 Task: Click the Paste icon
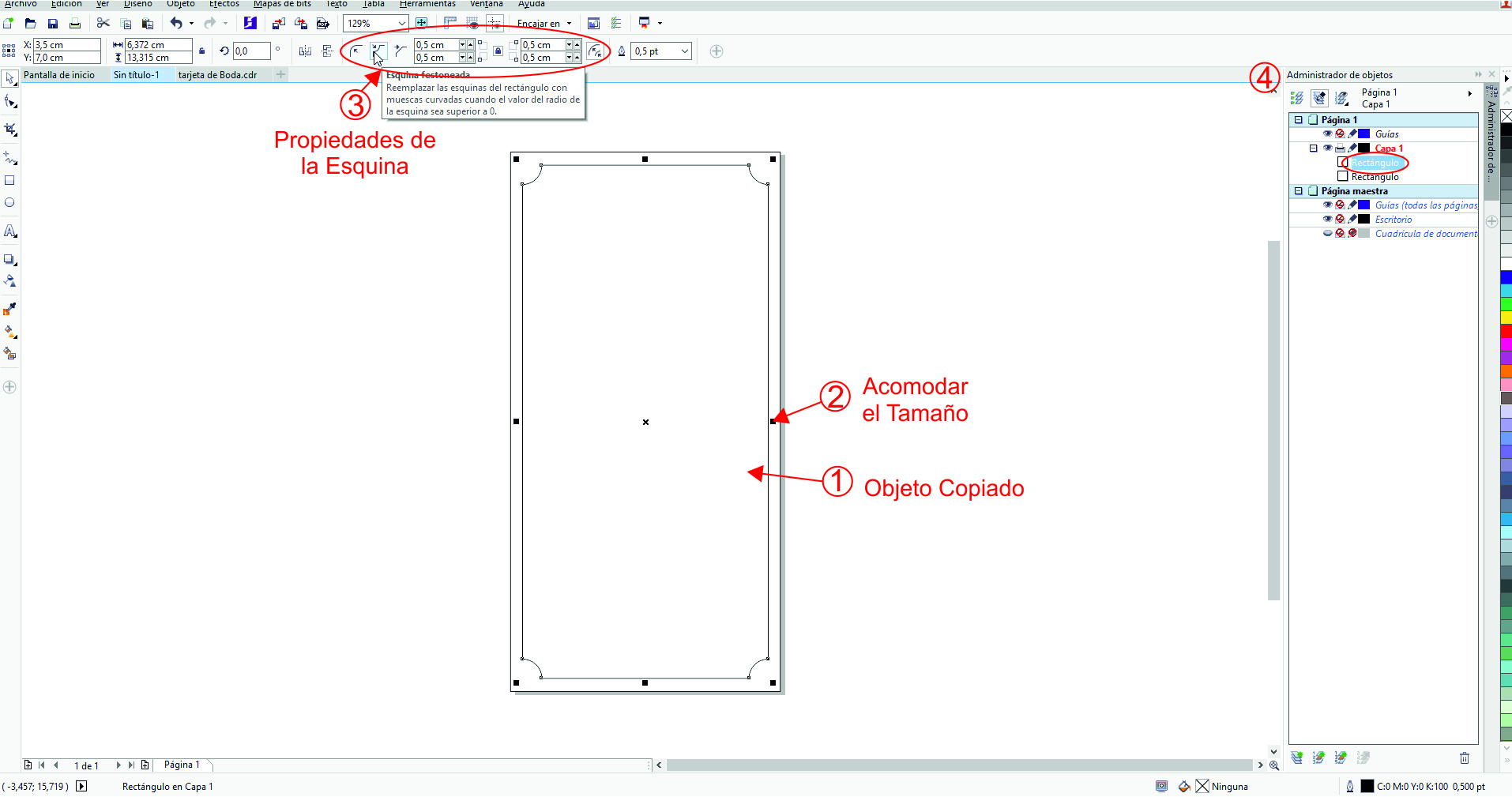tap(147, 23)
